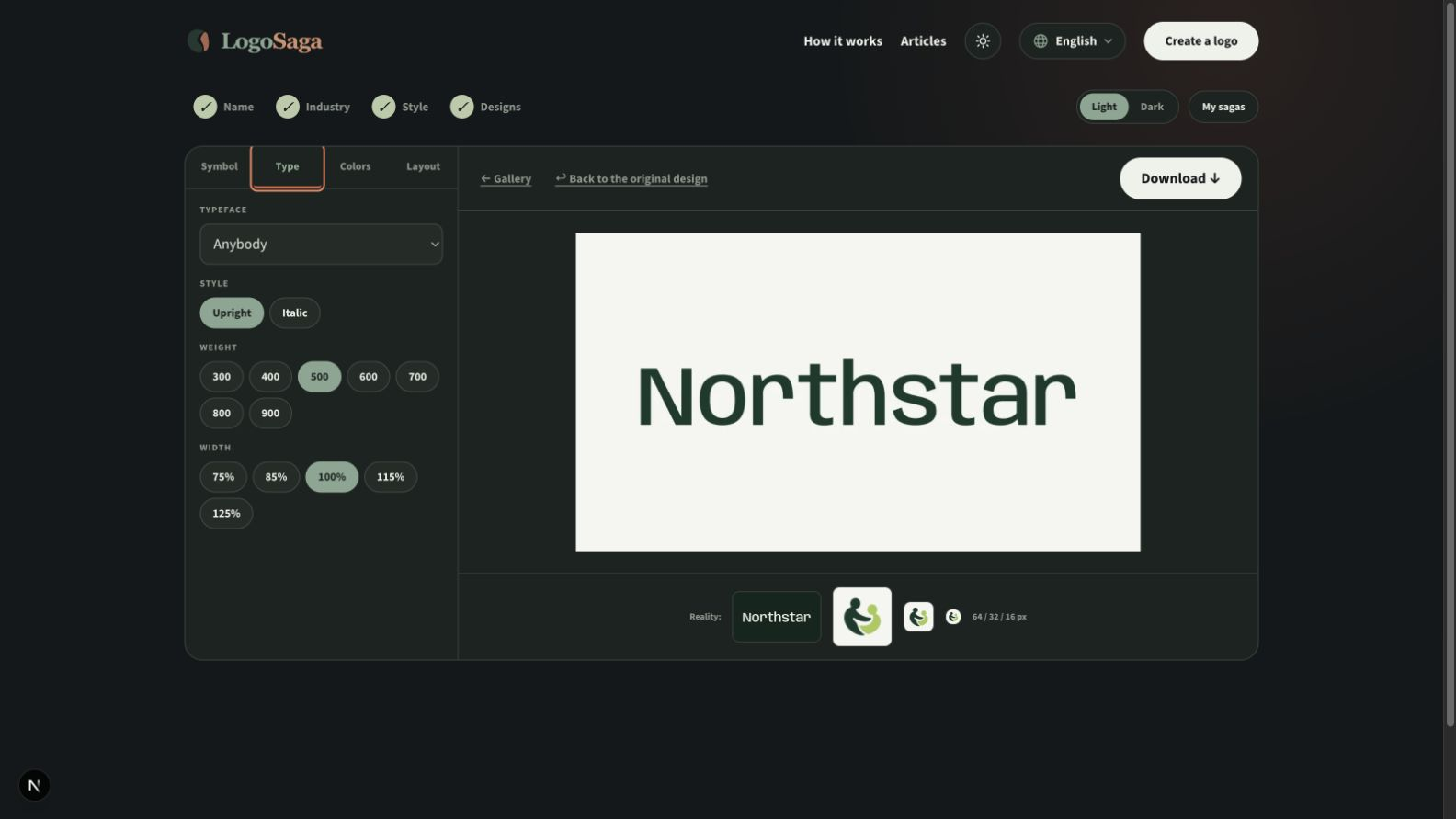Viewport: 1456px width, 819px height.
Task: Set width to 75%
Action: click(x=223, y=477)
